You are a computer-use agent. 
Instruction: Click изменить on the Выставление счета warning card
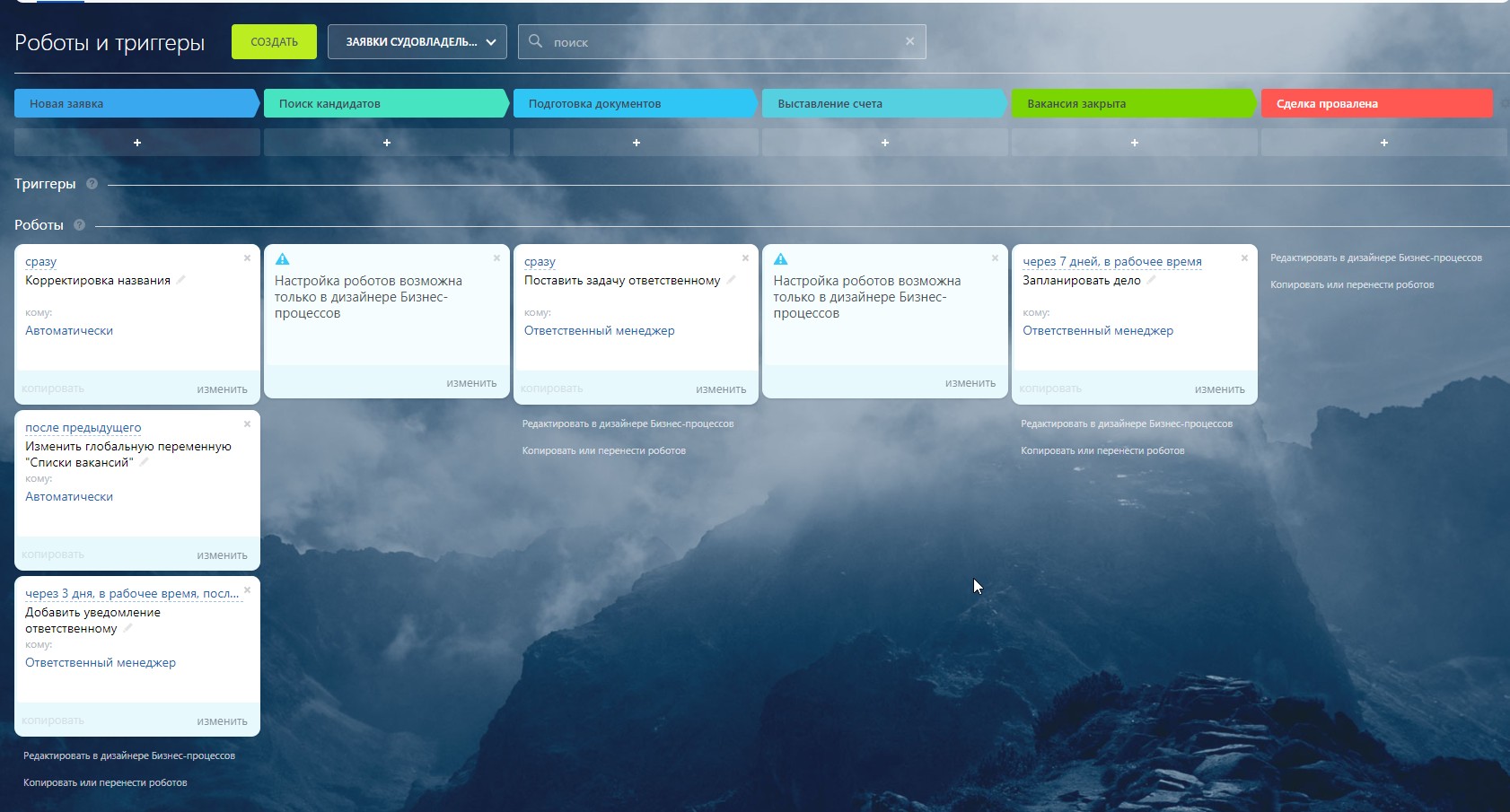click(x=970, y=383)
